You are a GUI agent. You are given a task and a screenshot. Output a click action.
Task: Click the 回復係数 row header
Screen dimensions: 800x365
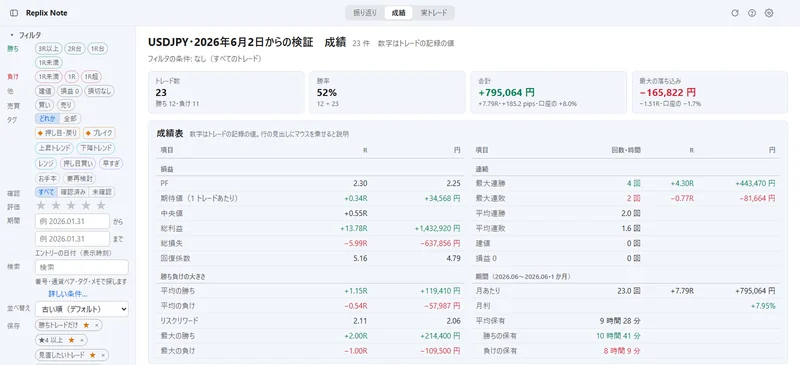(175, 258)
